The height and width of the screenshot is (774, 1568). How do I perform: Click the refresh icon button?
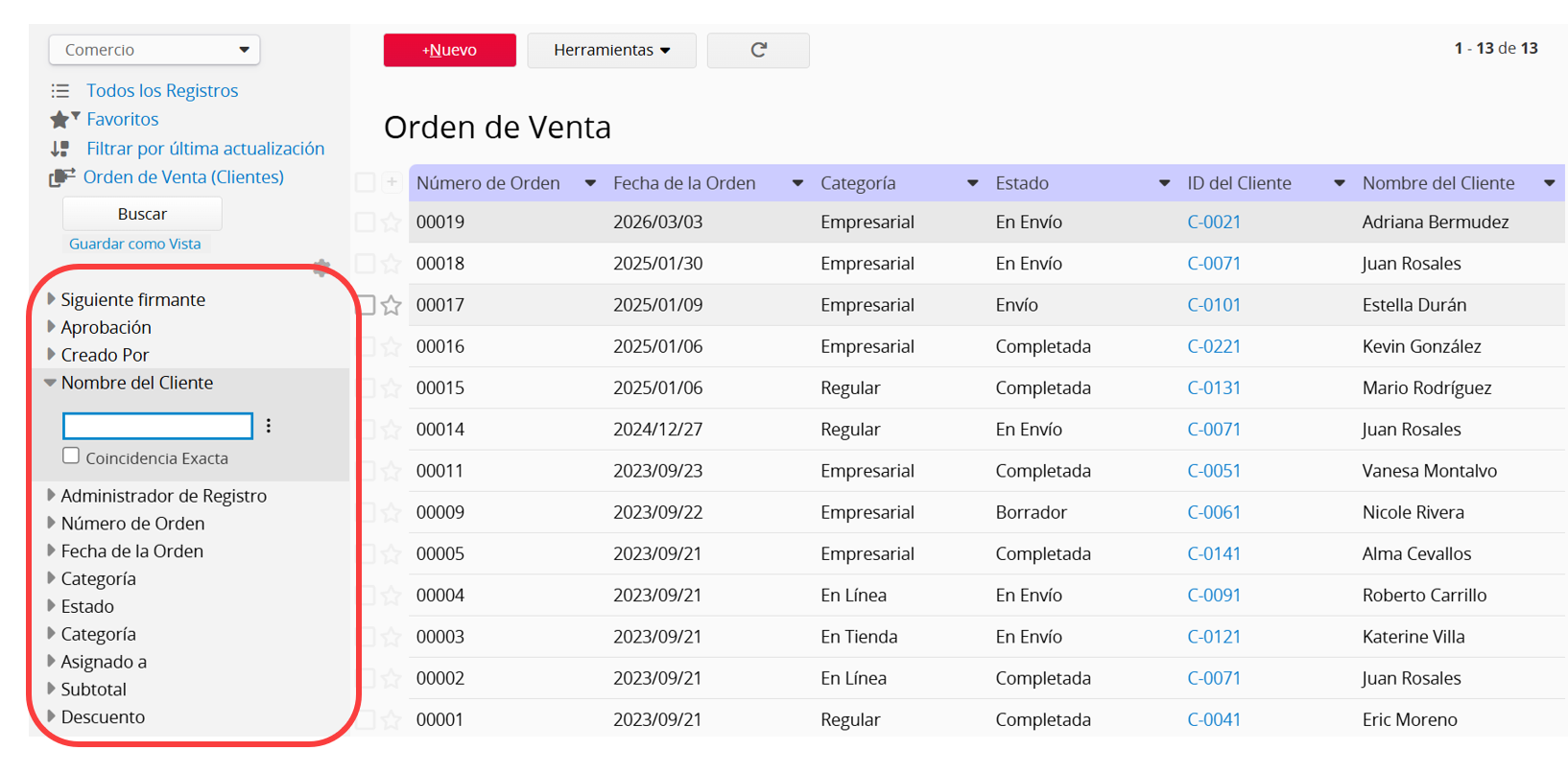[x=758, y=50]
